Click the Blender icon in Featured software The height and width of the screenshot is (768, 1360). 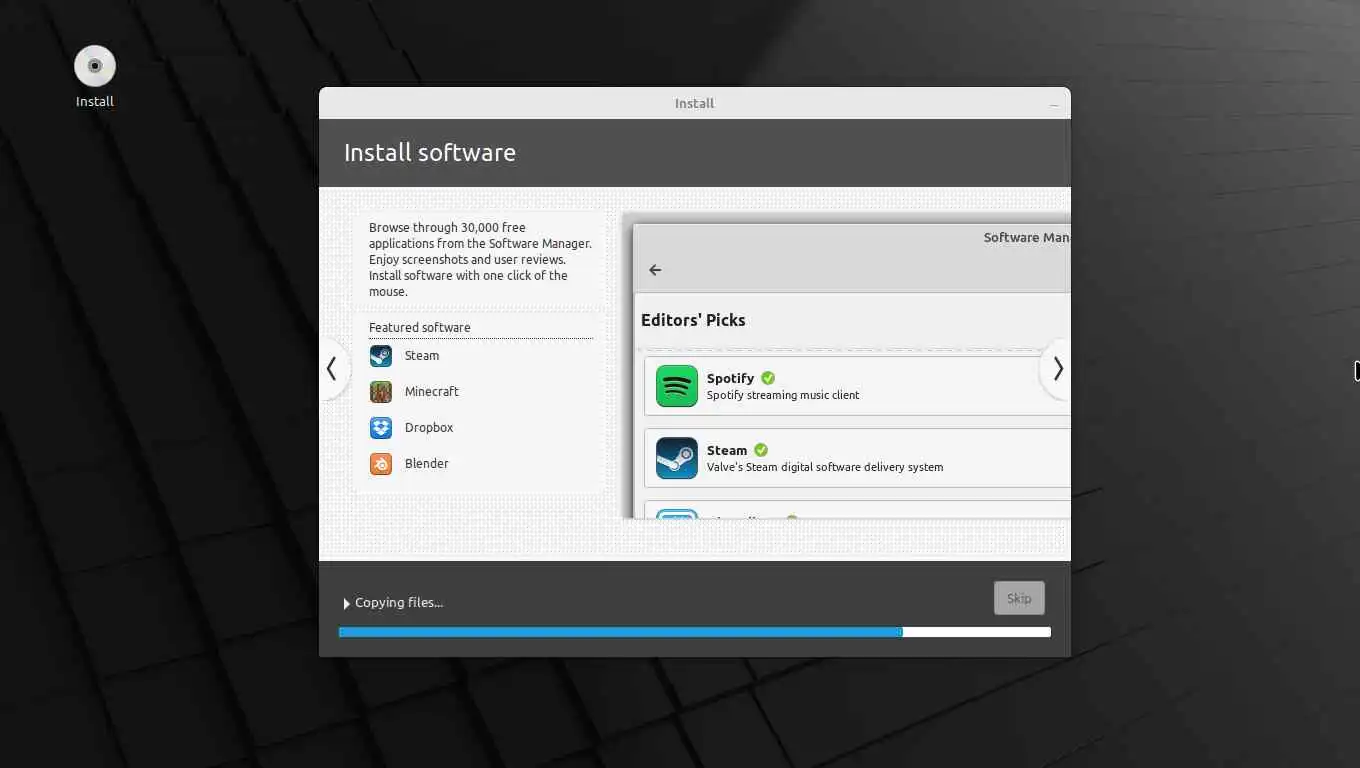click(x=381, y=464)
